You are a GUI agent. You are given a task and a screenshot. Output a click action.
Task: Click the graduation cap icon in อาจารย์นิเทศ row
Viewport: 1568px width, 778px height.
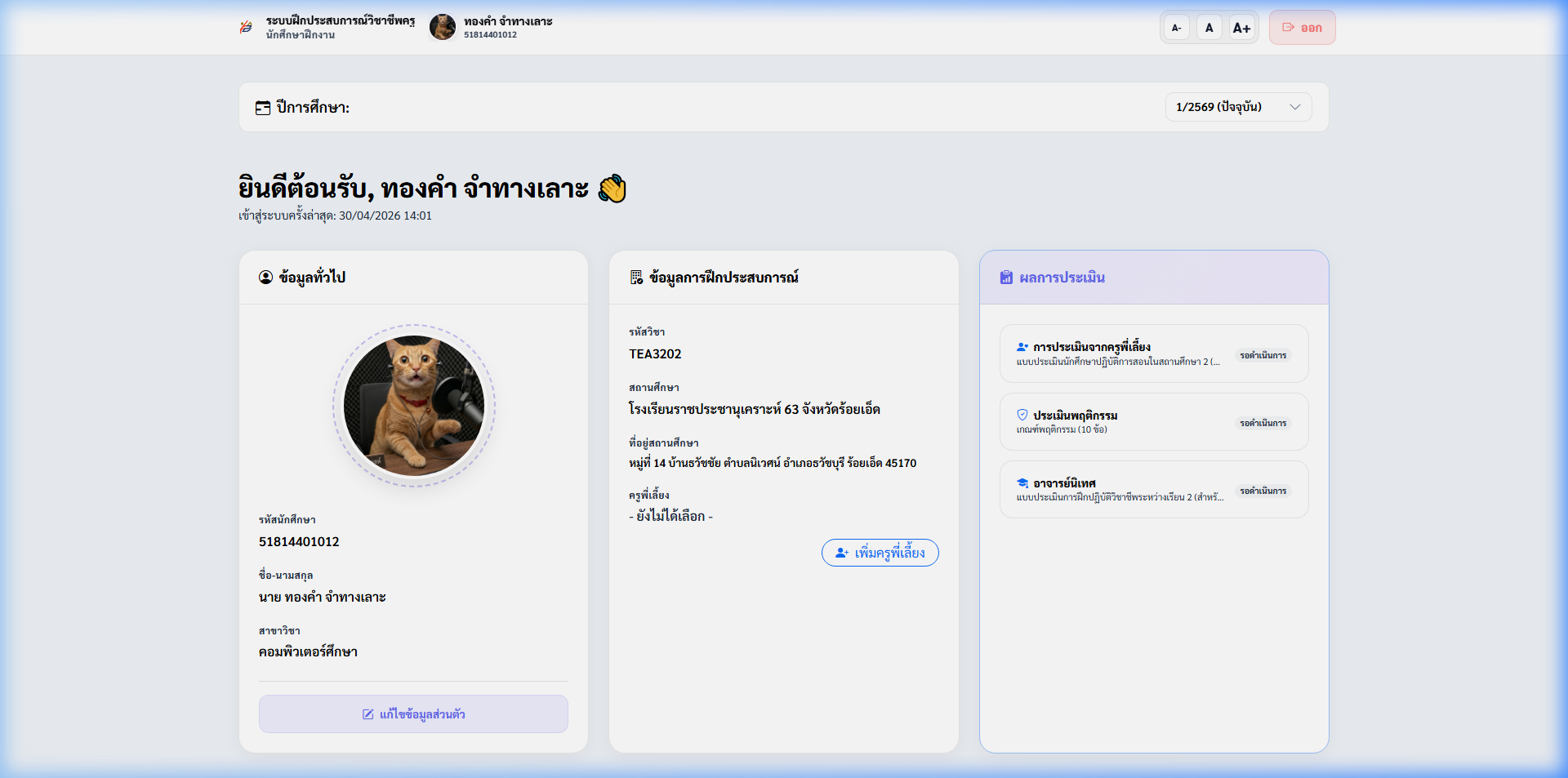tap(1022, 482)
